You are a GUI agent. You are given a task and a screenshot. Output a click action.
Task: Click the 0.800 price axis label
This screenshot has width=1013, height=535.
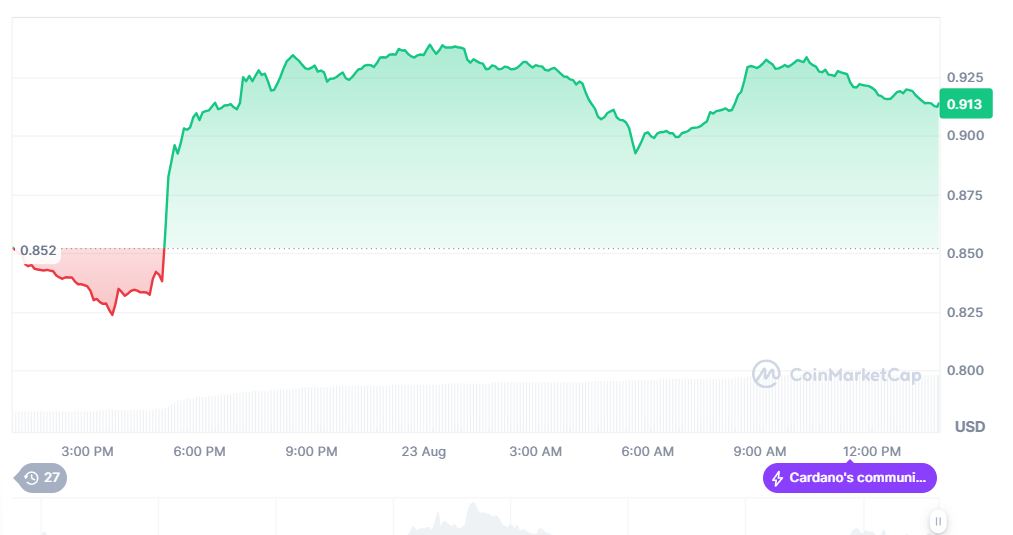pyautogui.click(x=965, y=371)
